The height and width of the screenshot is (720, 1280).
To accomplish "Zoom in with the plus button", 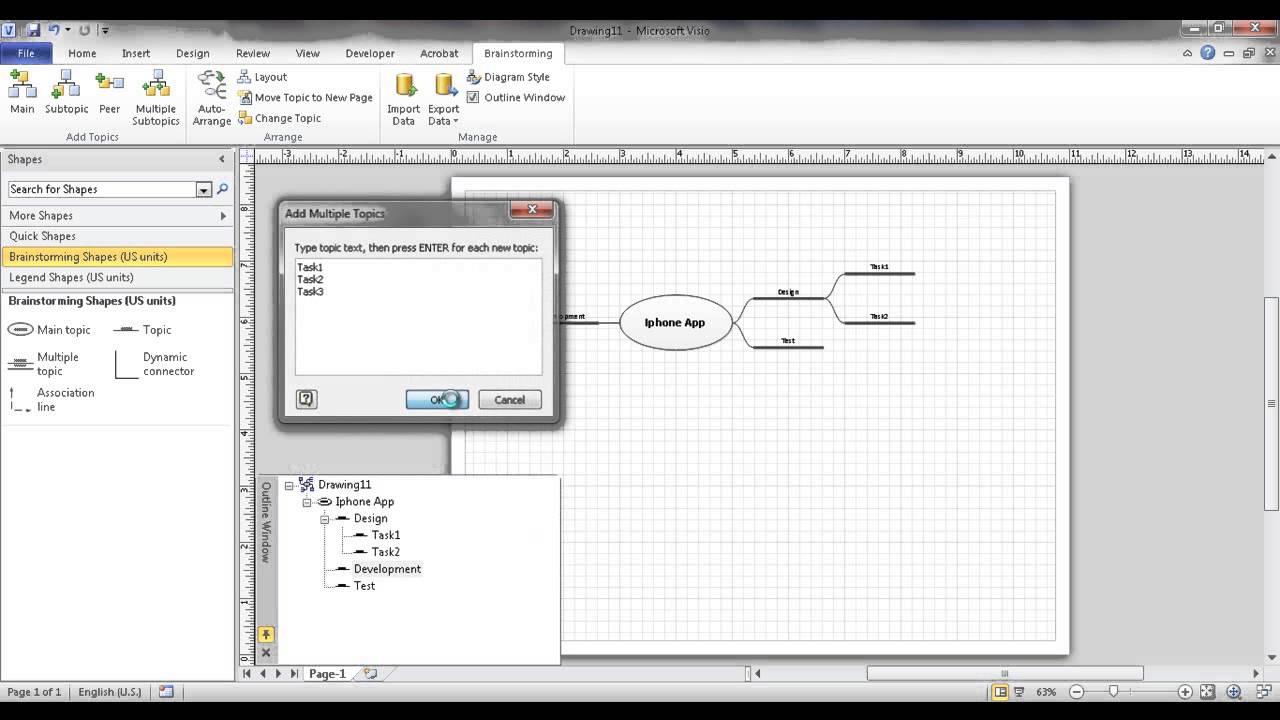I will (1185, 692).
